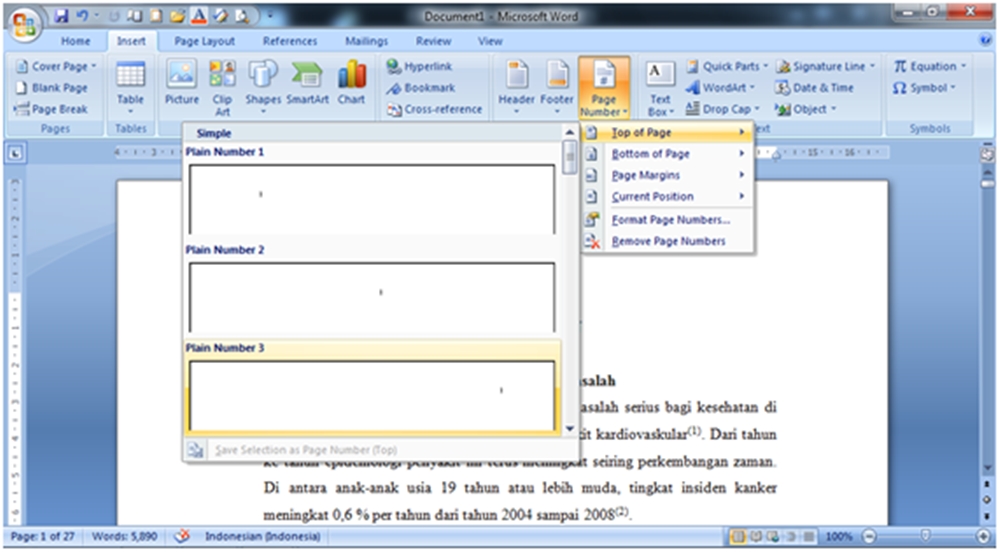The image size is (1000, 552).
Task: Click zoom in plus button
Action: (984, 537)
